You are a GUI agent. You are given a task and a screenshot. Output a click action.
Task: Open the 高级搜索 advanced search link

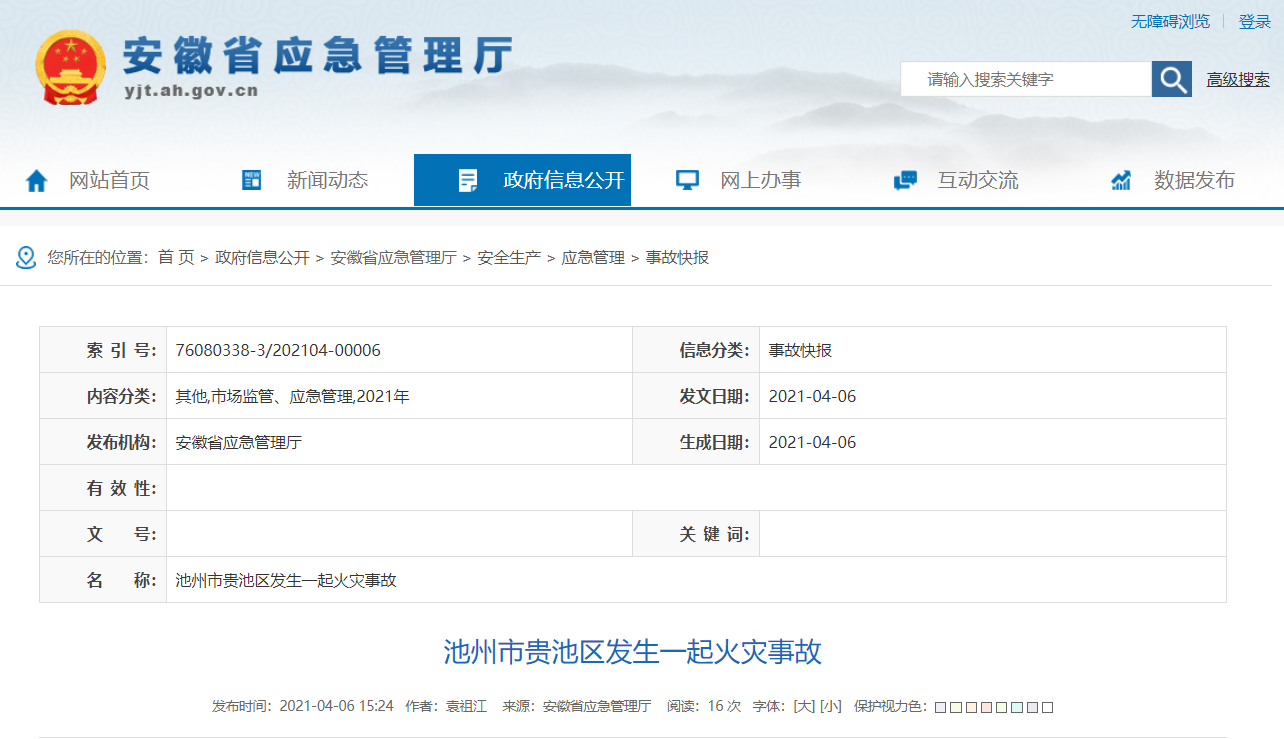[1237, 80]
